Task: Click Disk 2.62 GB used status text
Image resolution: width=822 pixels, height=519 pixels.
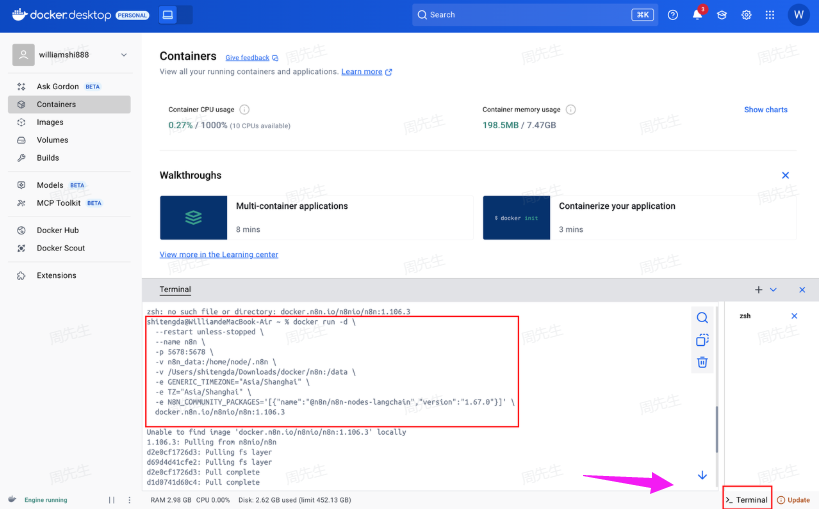Action: click(295, 500)
